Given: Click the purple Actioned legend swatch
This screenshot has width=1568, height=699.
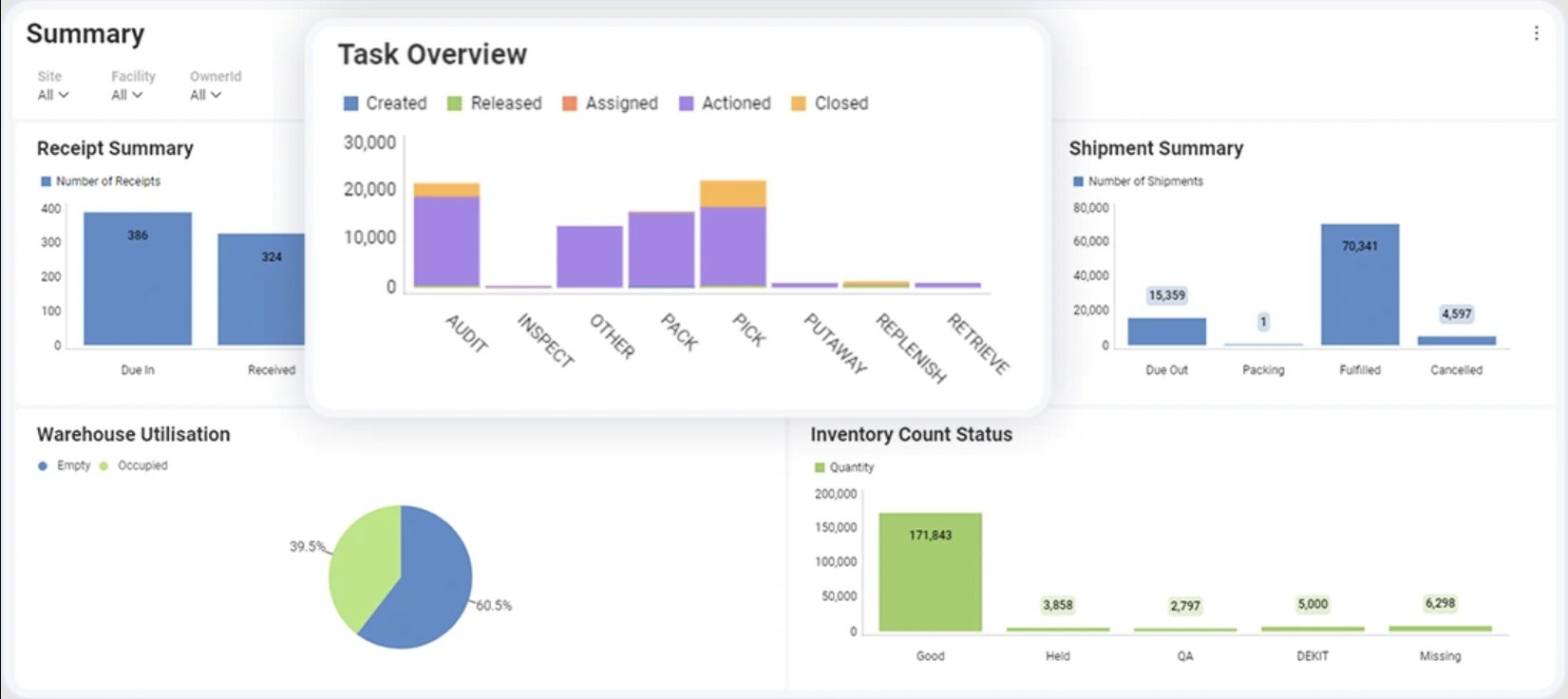Looking at the screenshot, I should [x=687, y=104].
